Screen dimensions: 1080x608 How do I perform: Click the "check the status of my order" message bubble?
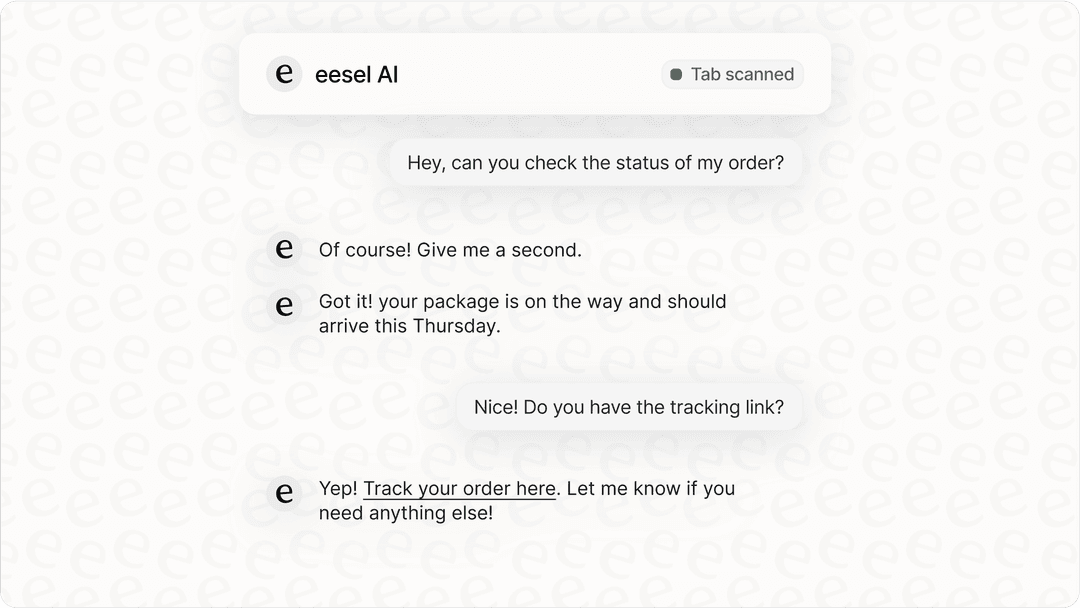(596, 162)
